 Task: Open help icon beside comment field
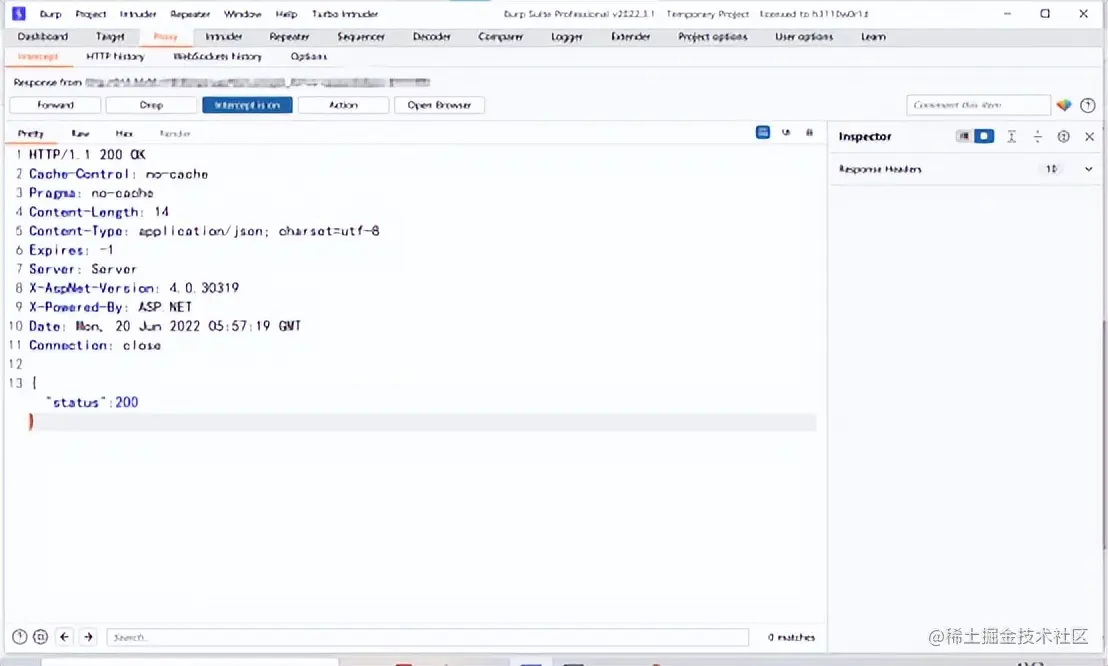coord(1088,105)
